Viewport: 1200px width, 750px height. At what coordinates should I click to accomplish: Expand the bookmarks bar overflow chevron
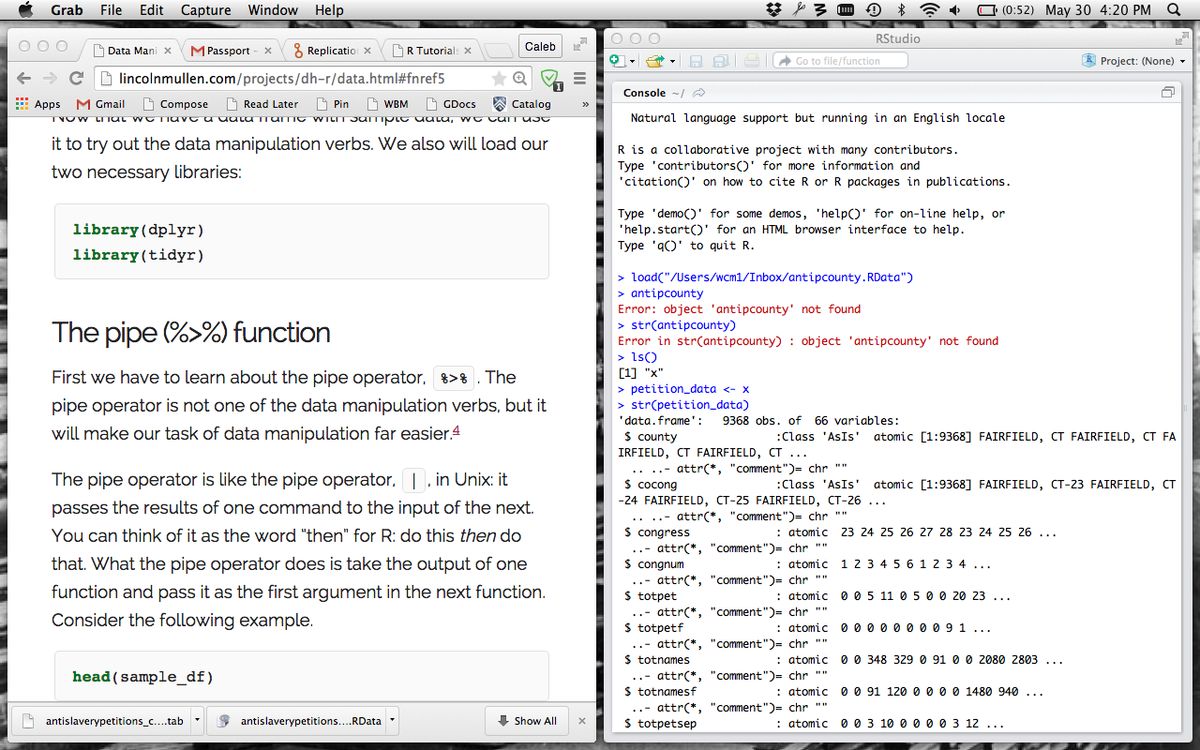click(585, 104)
